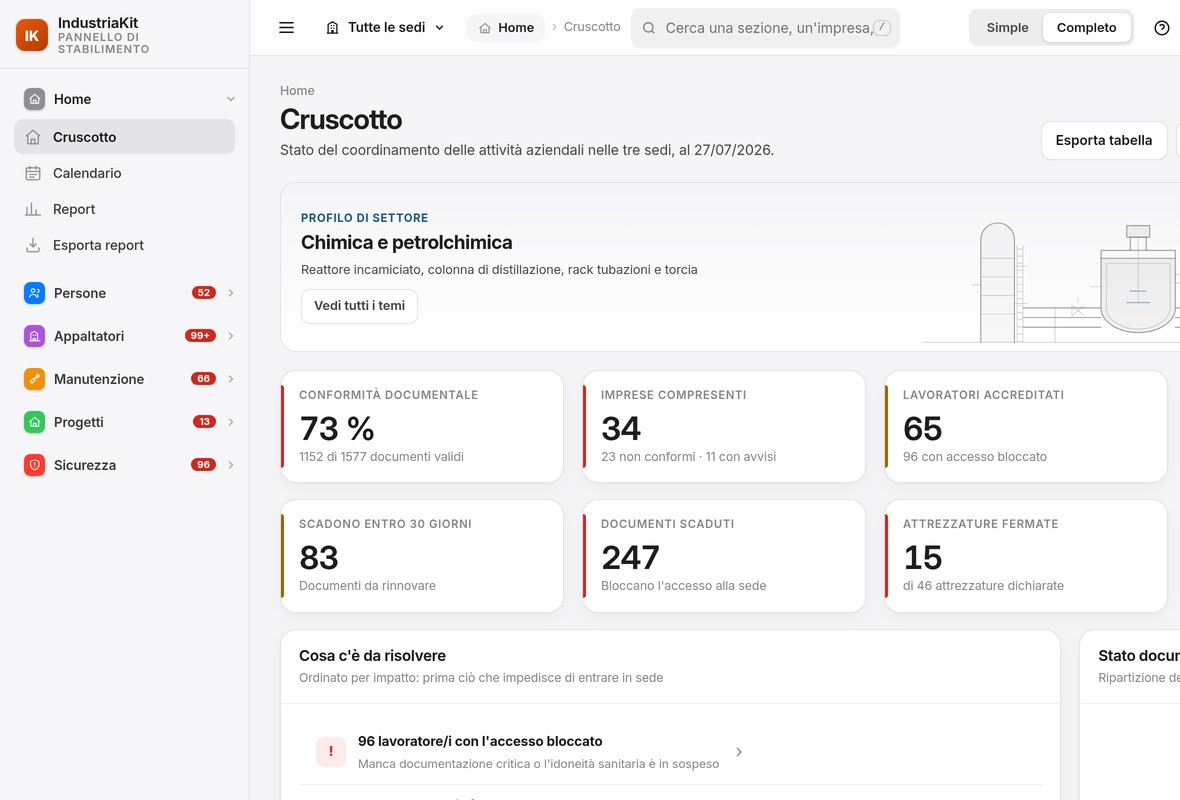This screenshot has height=800, width=1180.
Task: Switch to Simple view mode
Action: point(1007,28)
